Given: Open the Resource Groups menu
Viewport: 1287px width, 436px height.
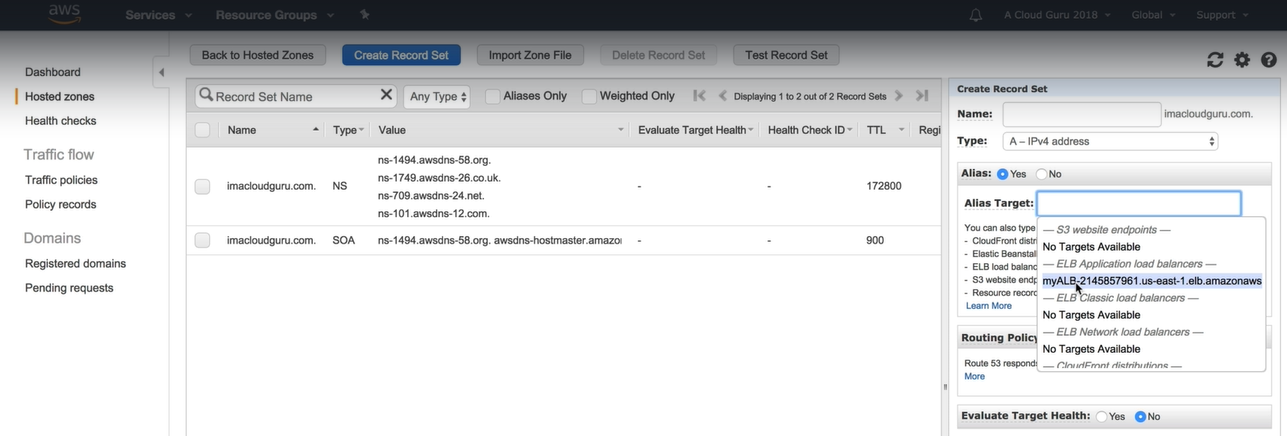Looking at the screenshot, I should (273, 15).
